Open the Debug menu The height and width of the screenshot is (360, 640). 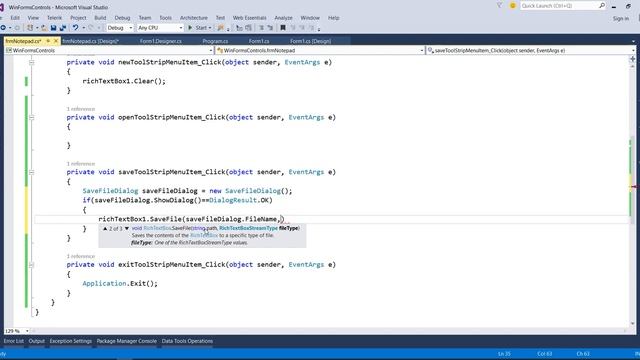122,18
